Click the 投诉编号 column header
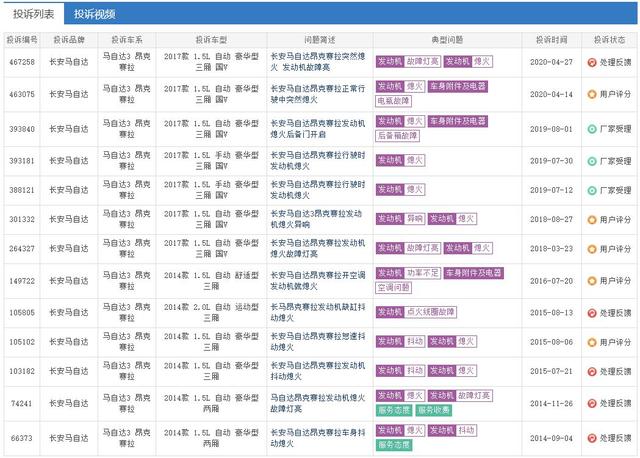 click(x=22, y=40)
